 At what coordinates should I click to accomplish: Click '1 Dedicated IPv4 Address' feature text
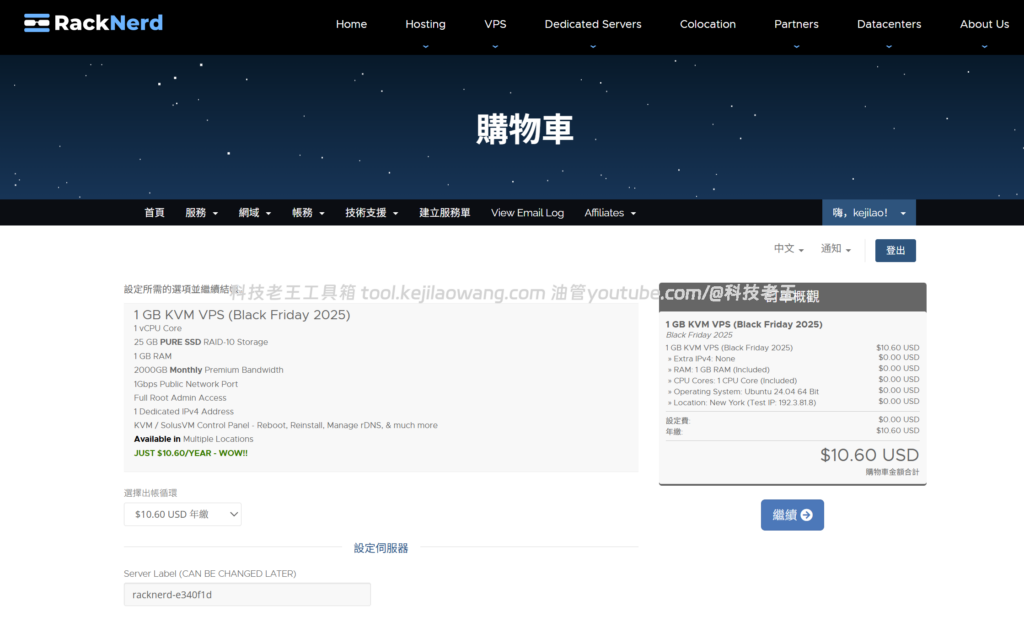tap(184, 411)
